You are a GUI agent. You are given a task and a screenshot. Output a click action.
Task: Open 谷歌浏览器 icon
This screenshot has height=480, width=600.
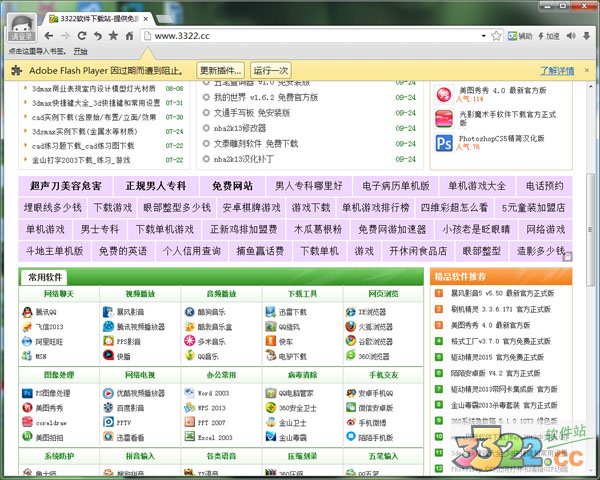coord(351,341)
